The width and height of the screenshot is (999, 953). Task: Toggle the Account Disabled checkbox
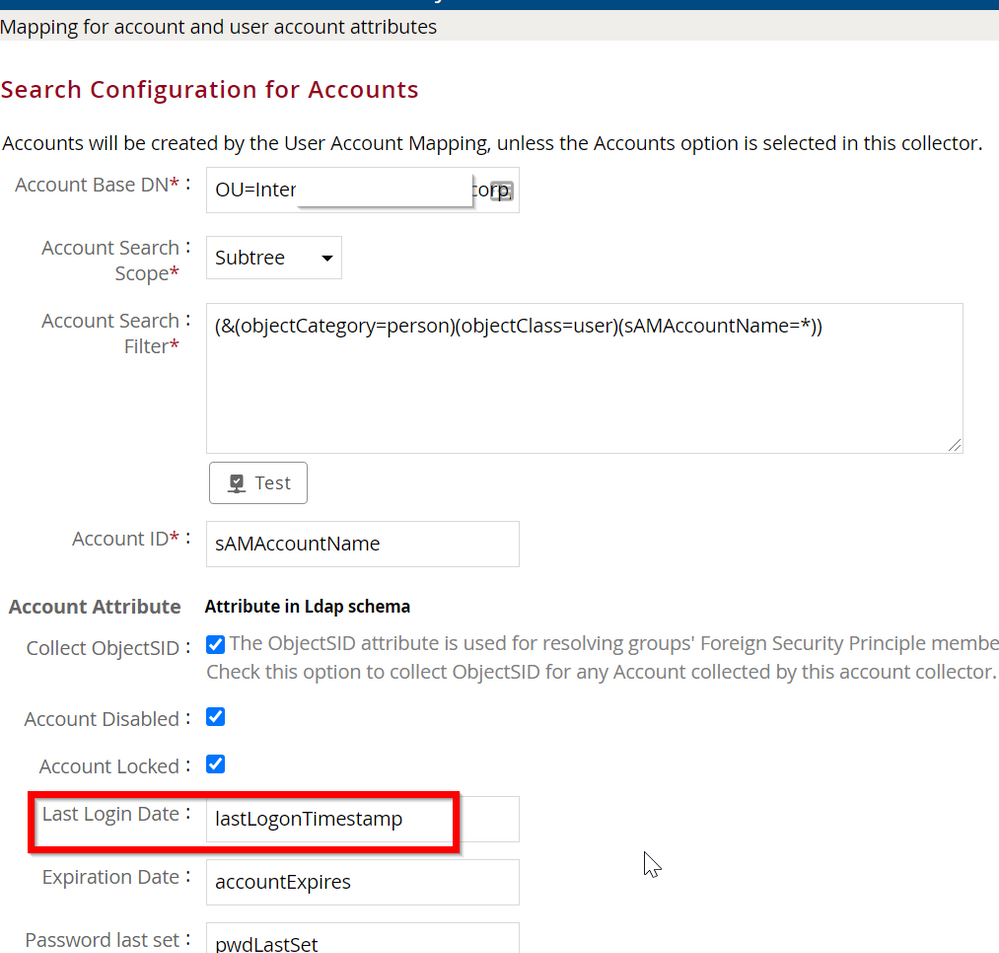tap(215, 717)
